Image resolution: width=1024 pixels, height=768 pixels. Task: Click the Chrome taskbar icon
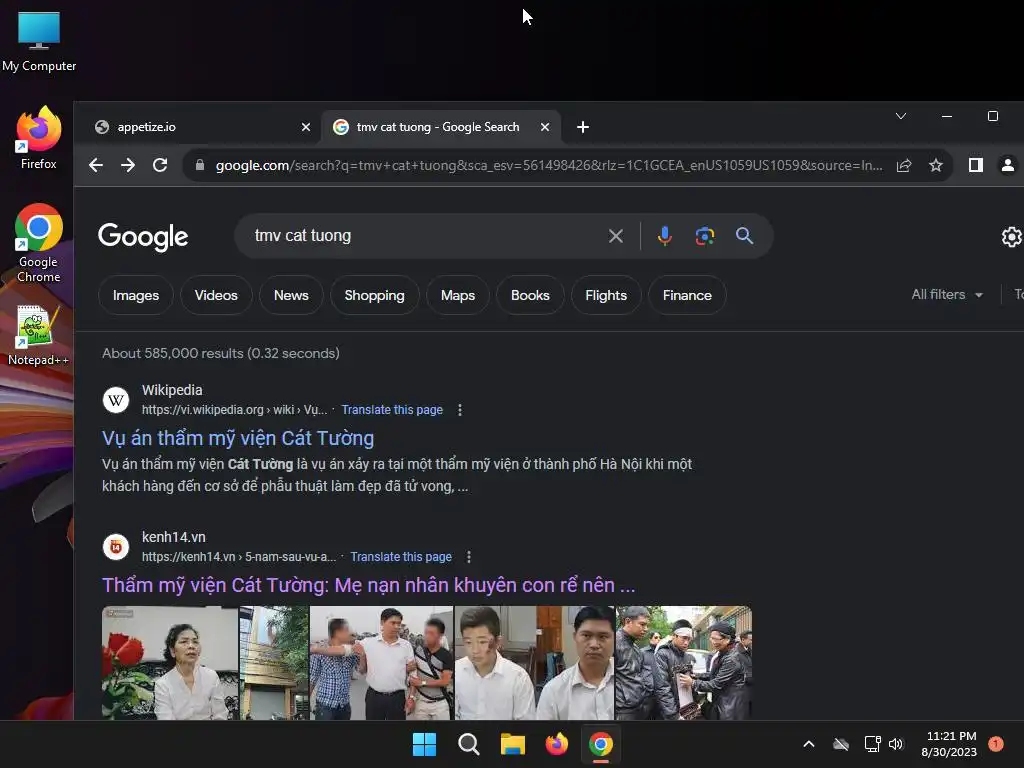(601, 744)
